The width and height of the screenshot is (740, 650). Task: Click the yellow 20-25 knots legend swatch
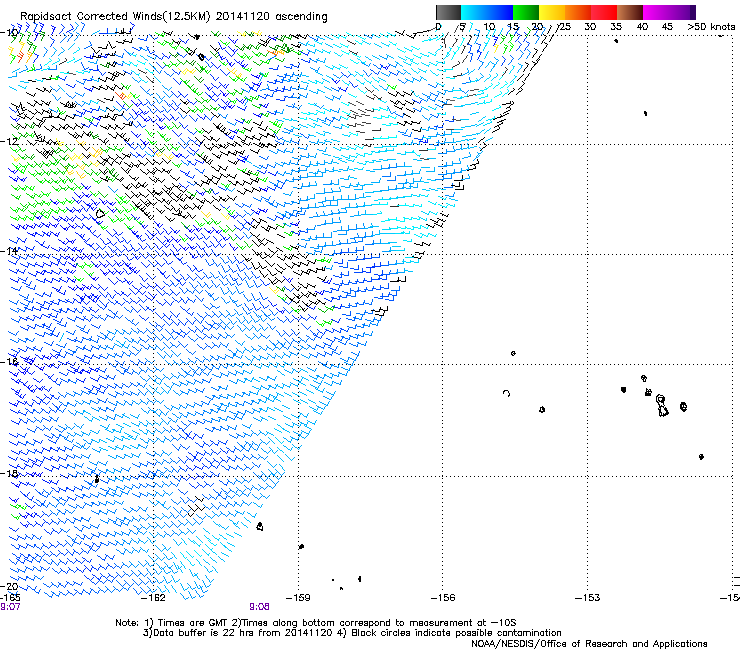click(x=552, y=12)
